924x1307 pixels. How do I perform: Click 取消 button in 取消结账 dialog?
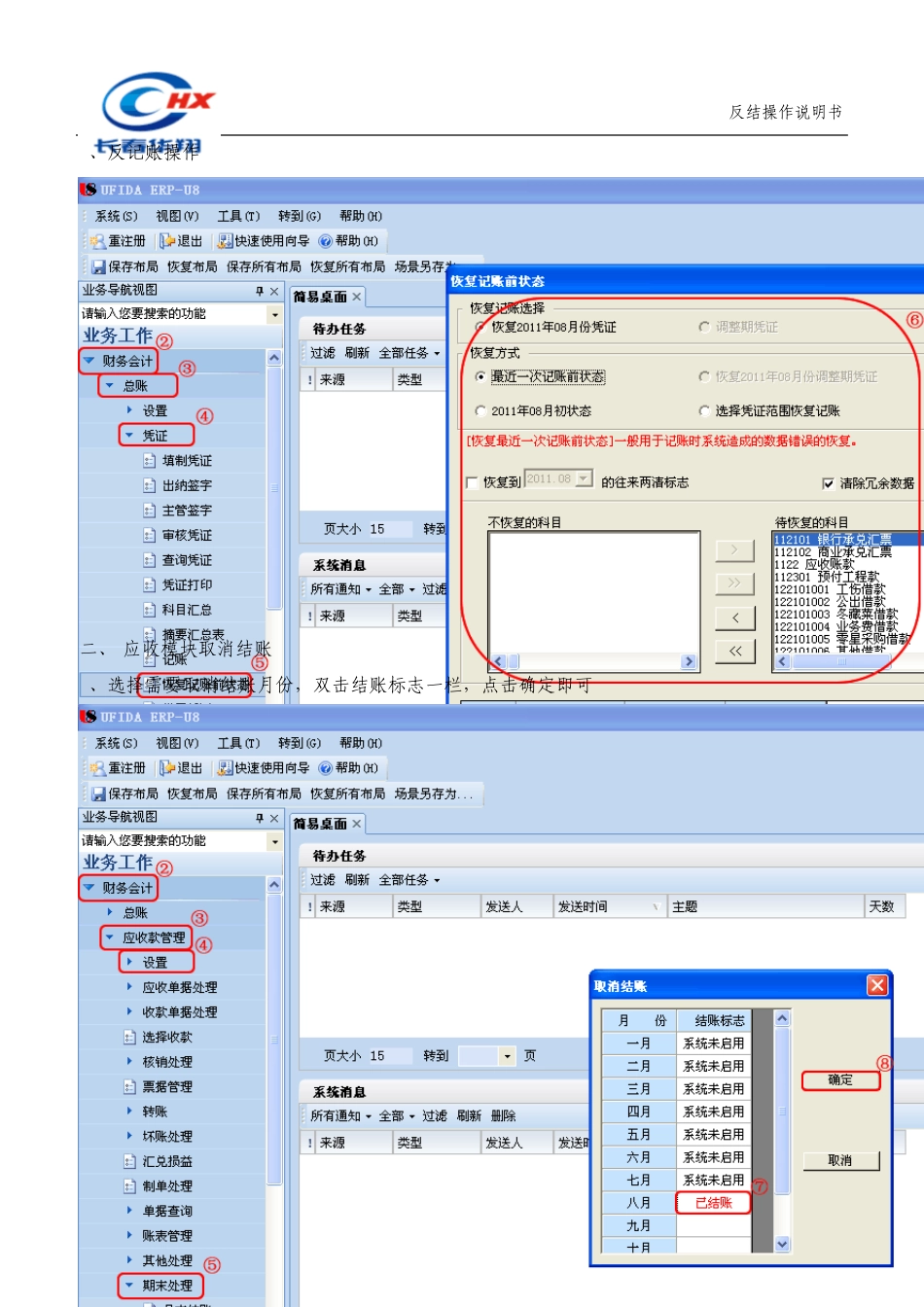pyautogui.click(x=840, y=1160)
